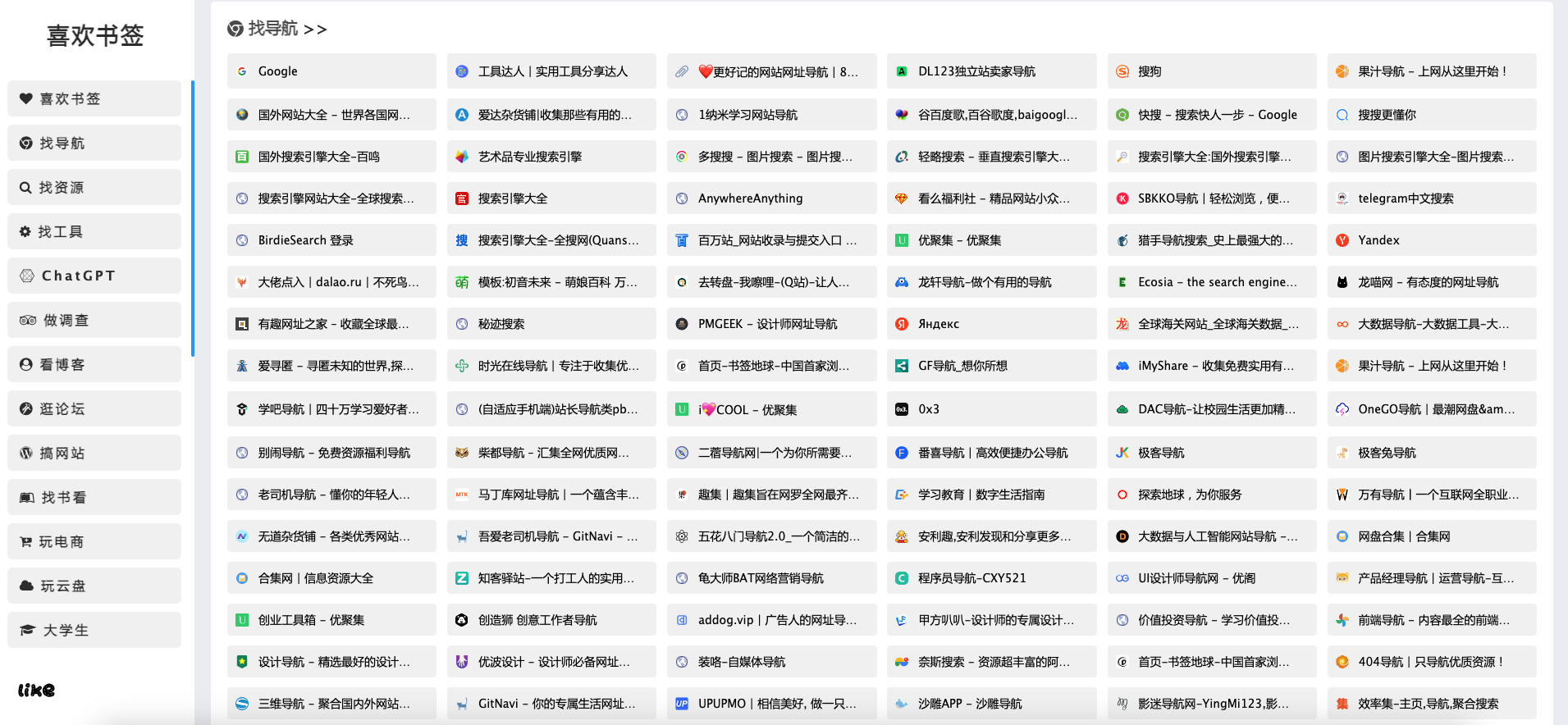Open 学习教育 | 数字生活指南 bookmark
The image size is (1568, 725).
tap(991, 495)
